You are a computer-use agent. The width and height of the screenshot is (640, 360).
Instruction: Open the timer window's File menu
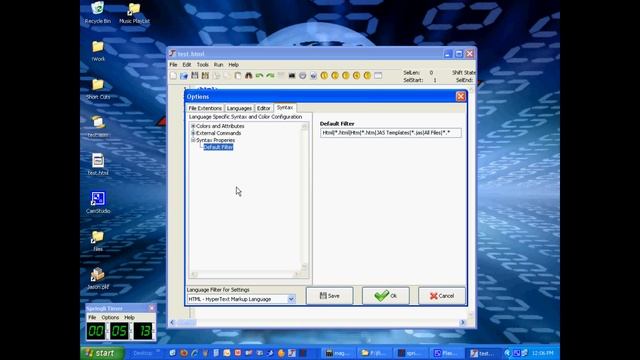coord(92,317)
